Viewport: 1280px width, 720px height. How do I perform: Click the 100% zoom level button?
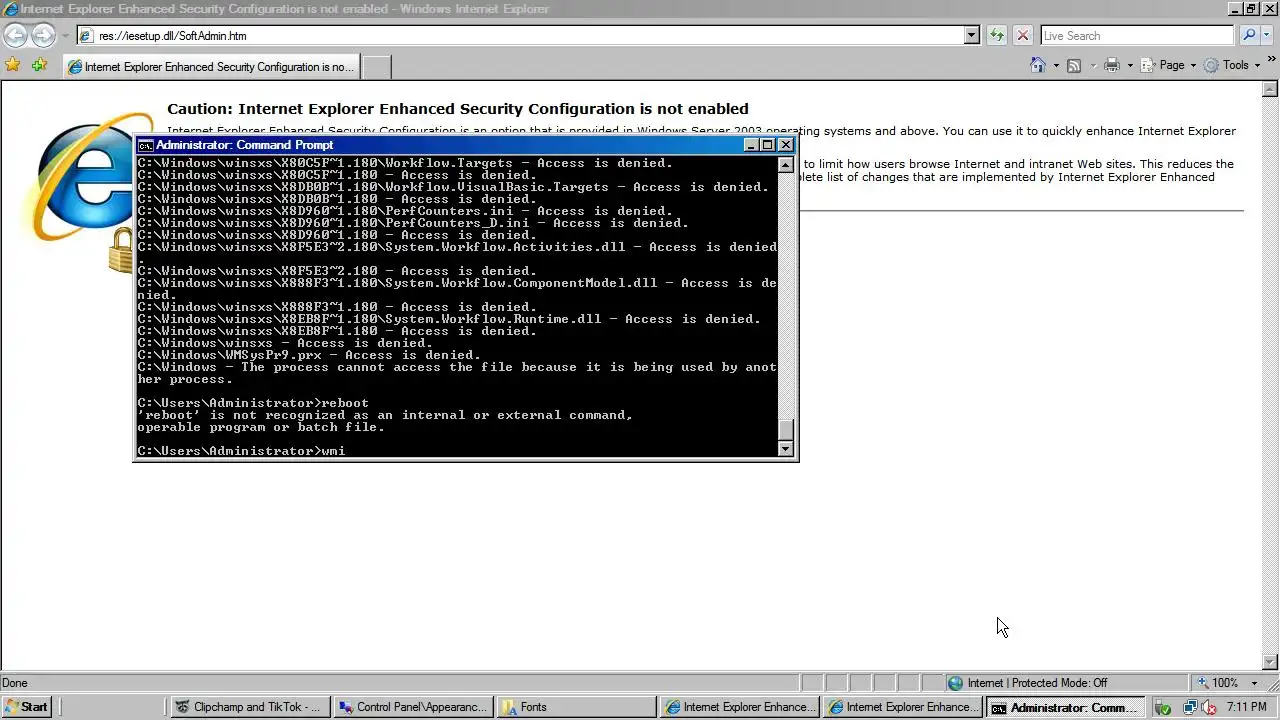pyautogui.click(x=1217, y=683)
